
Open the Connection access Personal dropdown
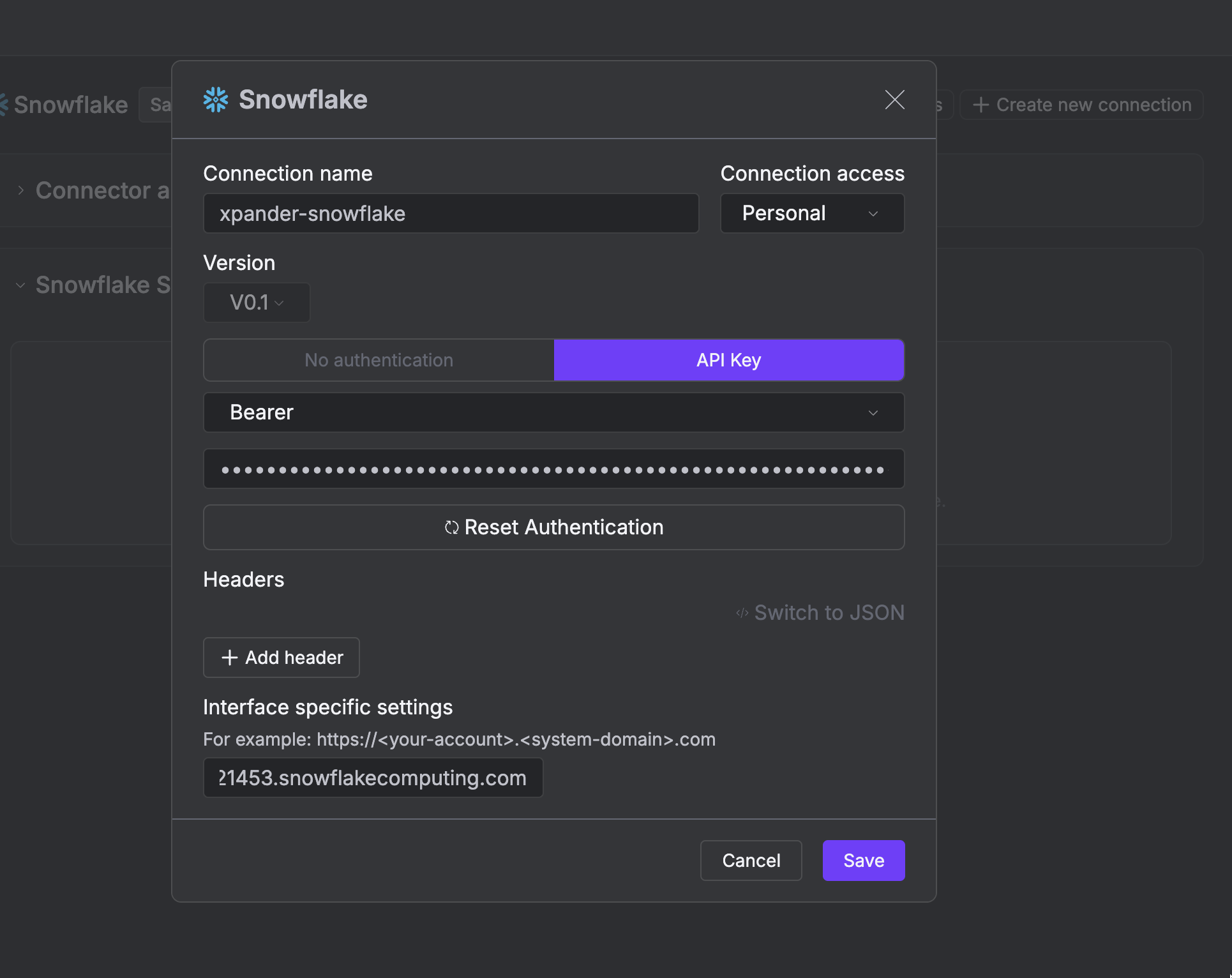click(x=812, y=213)
